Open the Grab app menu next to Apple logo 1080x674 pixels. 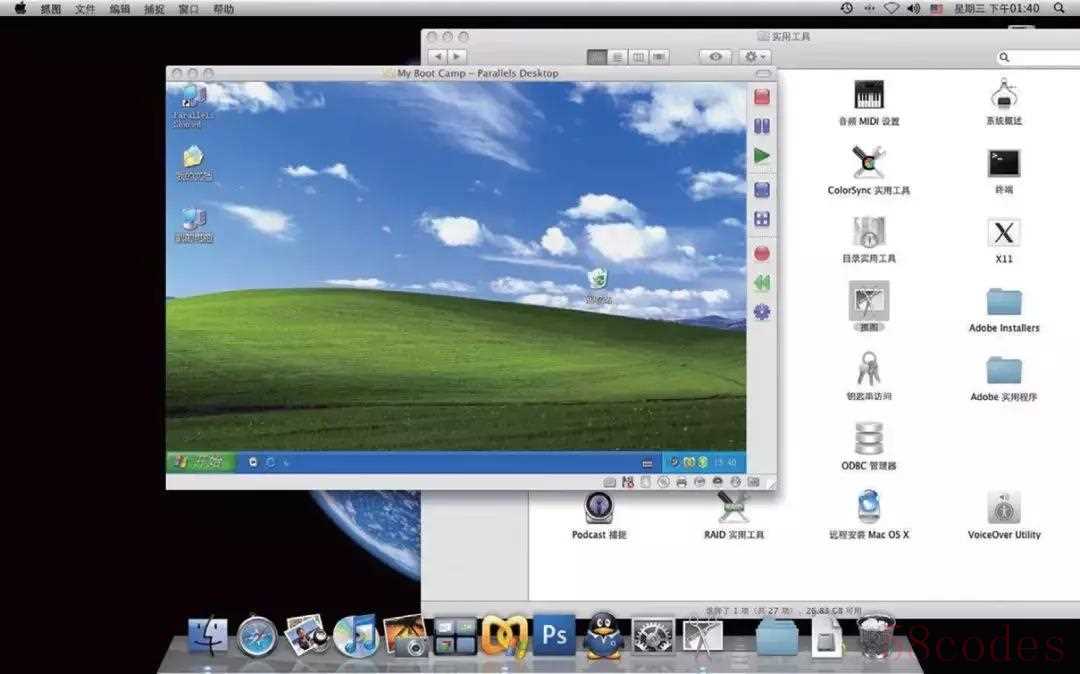click(50, 9)
